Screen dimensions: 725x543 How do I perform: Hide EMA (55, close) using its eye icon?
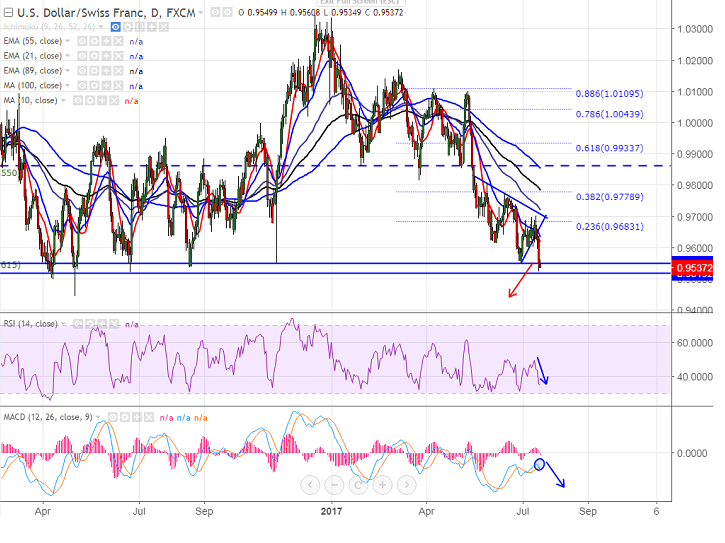82,41
